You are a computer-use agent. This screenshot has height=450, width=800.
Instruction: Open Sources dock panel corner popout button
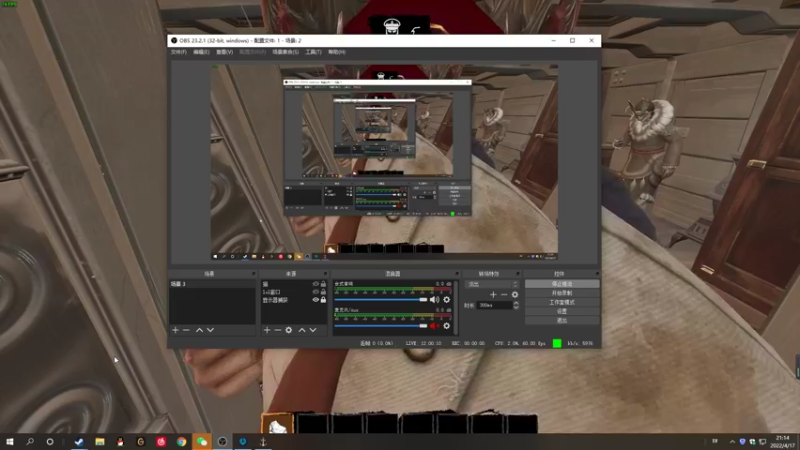(x=324, y=274)
